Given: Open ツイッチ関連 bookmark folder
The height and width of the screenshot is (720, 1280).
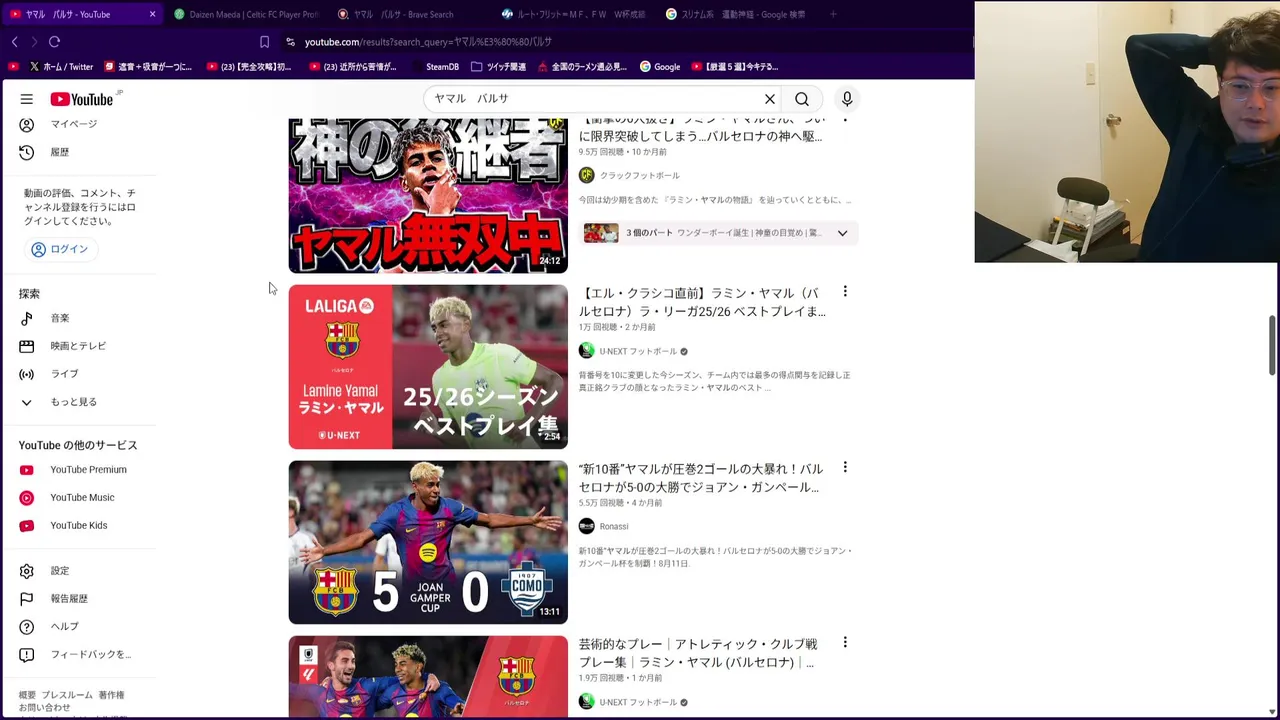Looking at the screenshot, I should tap(498, 67).
